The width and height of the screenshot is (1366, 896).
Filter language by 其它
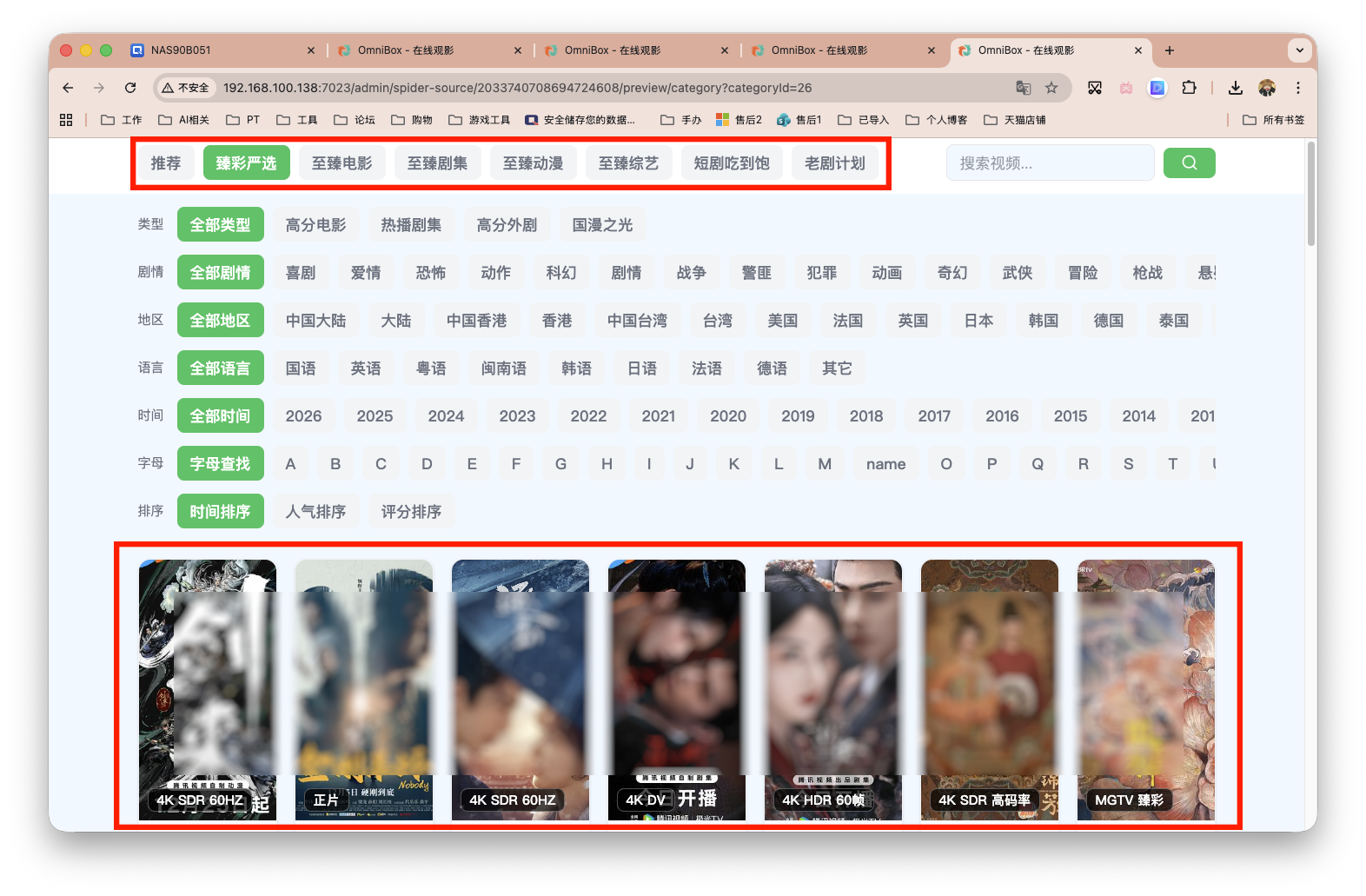coord(837,368)
